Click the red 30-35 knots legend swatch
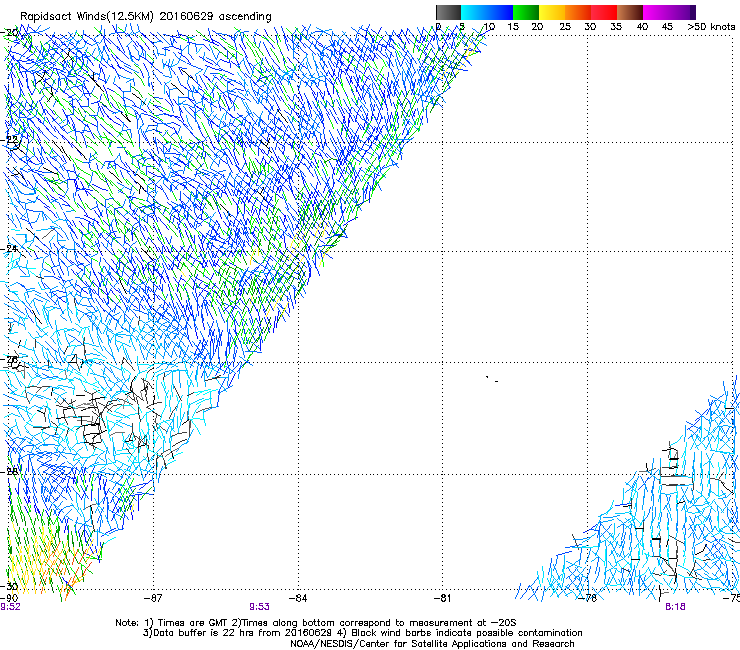The image size is (740, 650). pos(604,12)
